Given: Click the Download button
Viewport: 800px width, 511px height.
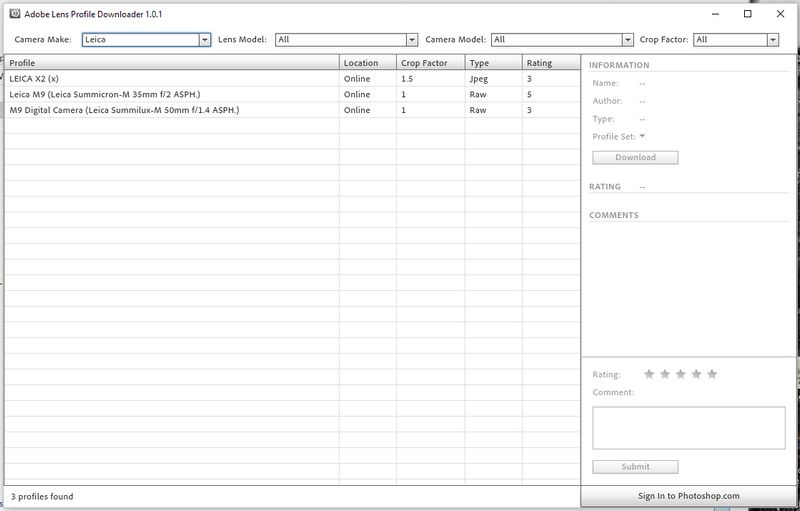Looking at the screenshot, I should point(635,158).
